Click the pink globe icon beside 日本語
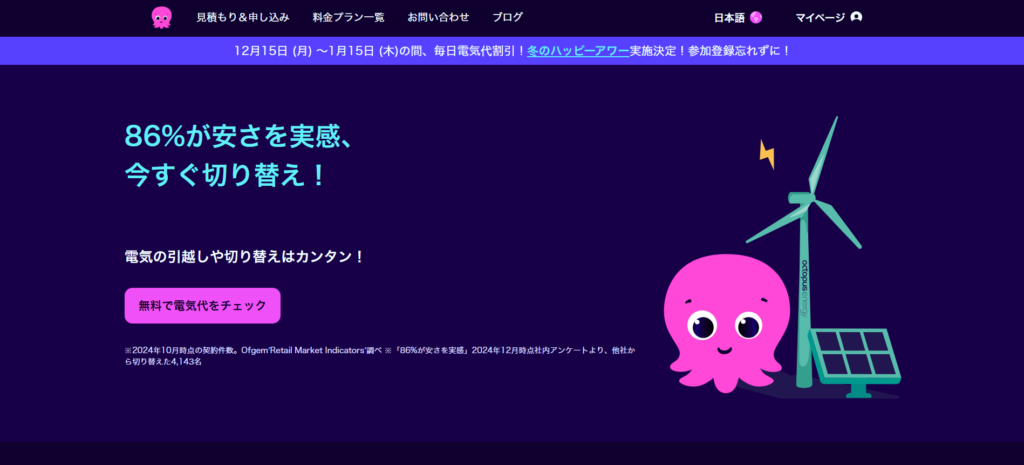Screen dimensions: 1024x465 (x=756, y=17)
